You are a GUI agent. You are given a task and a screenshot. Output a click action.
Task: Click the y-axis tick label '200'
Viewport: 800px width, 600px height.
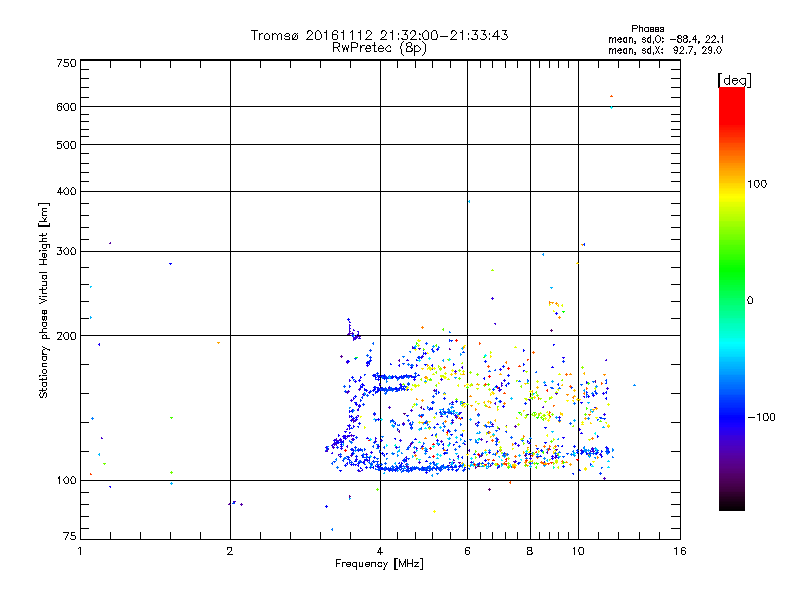[66, 336]
